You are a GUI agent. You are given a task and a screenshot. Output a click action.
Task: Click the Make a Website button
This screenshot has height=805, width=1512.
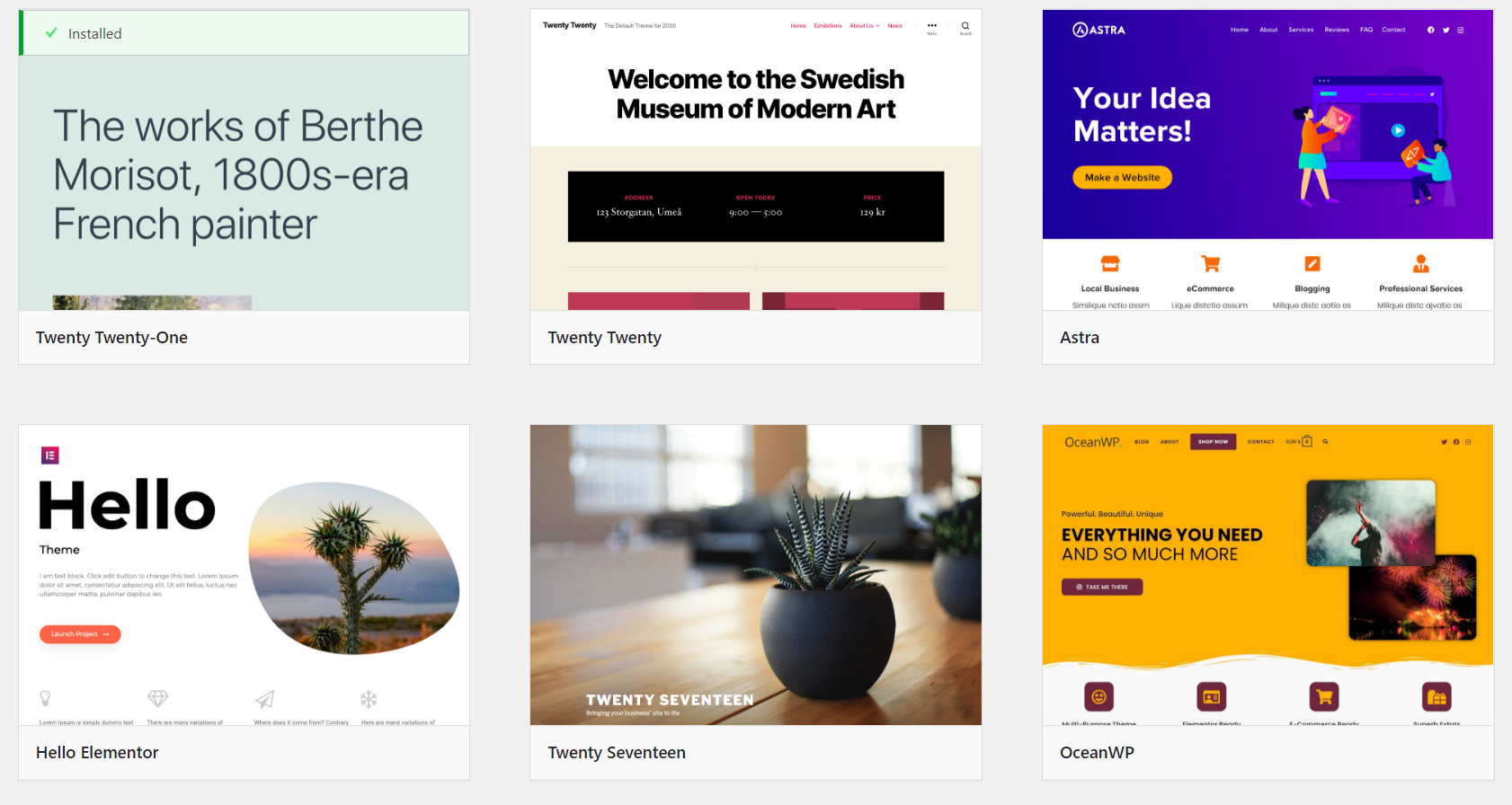tap(1122, 178)
